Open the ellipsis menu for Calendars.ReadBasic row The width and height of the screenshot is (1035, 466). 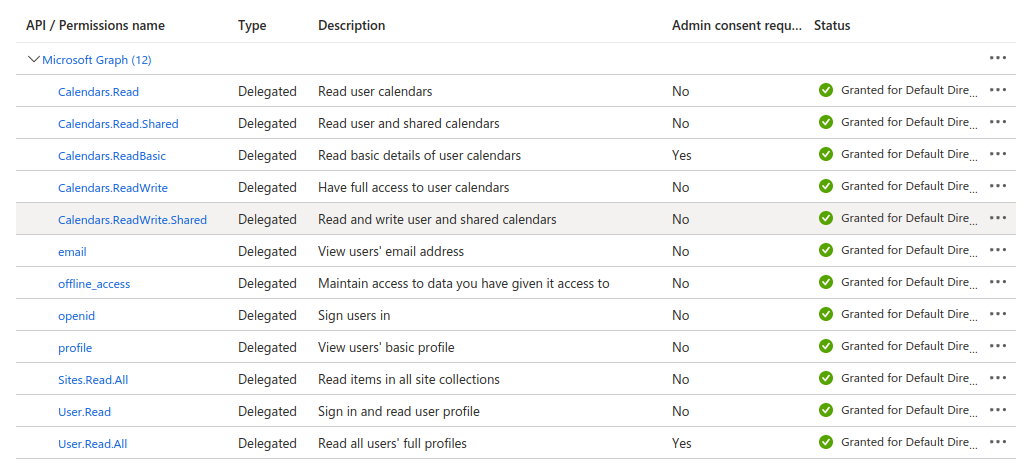(997, 154)
